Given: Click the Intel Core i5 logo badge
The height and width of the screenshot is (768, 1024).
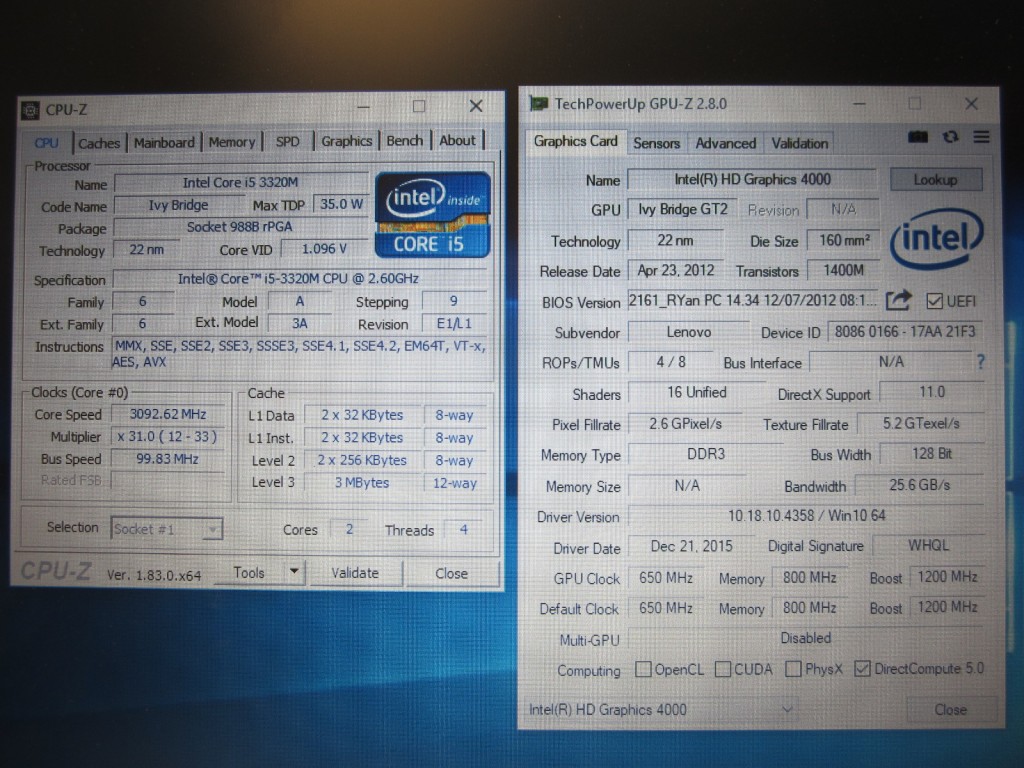Looking at the screenshot, I should (432, 214).
